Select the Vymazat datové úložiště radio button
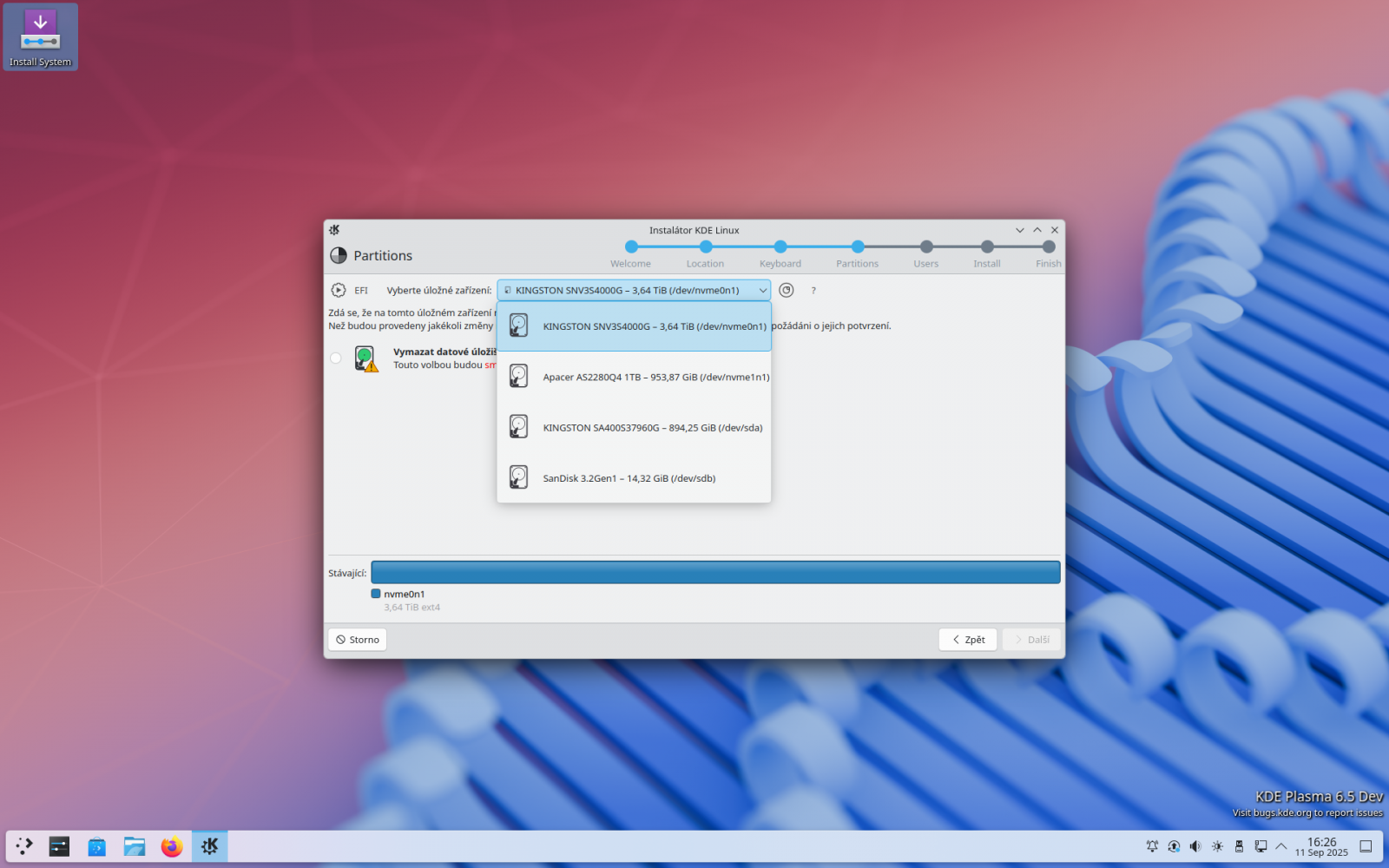Viewport: 1389px width, 868px height. [x=336, y=358]
